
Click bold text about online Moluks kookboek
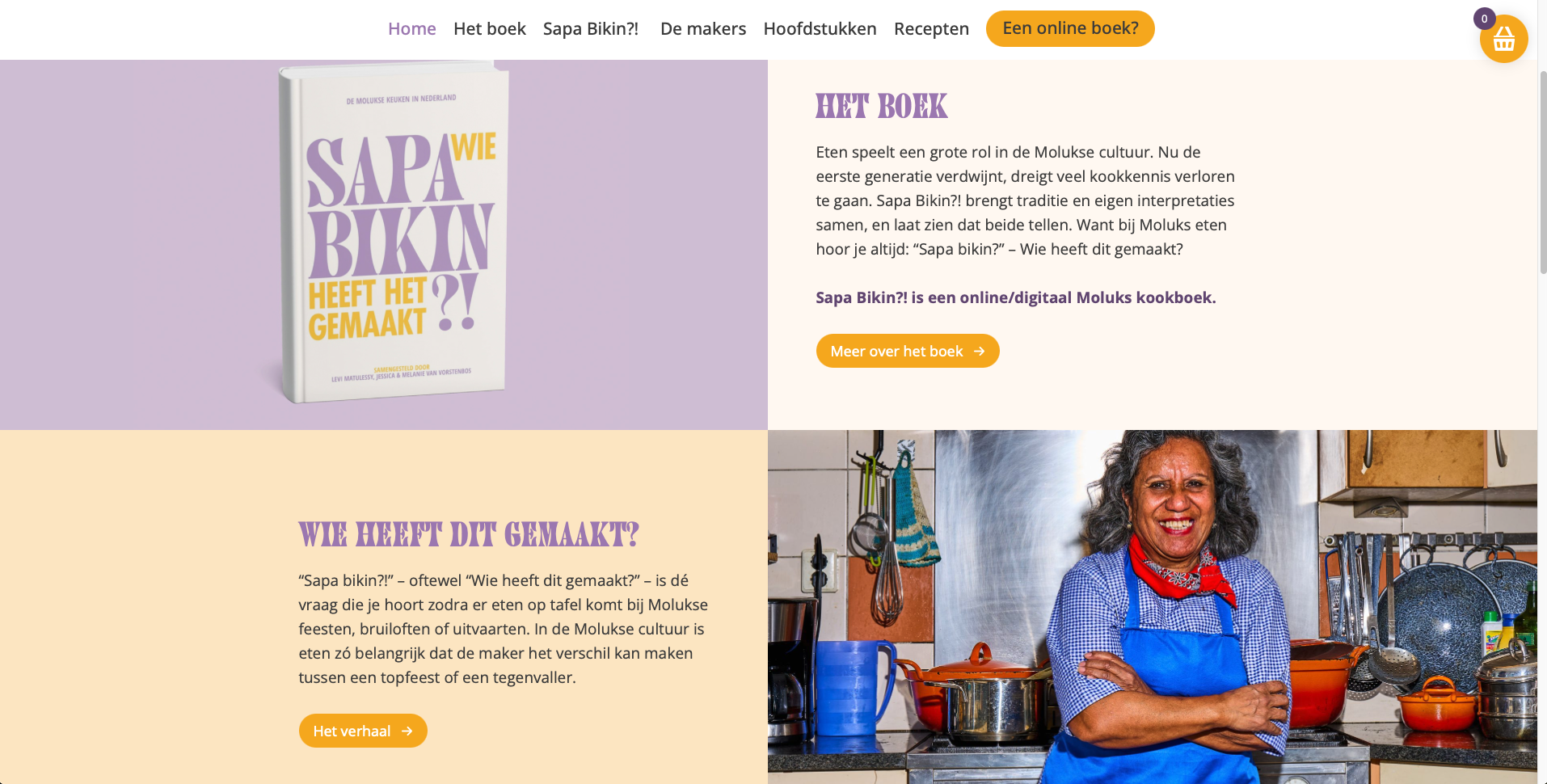[x=1016, y=297]
